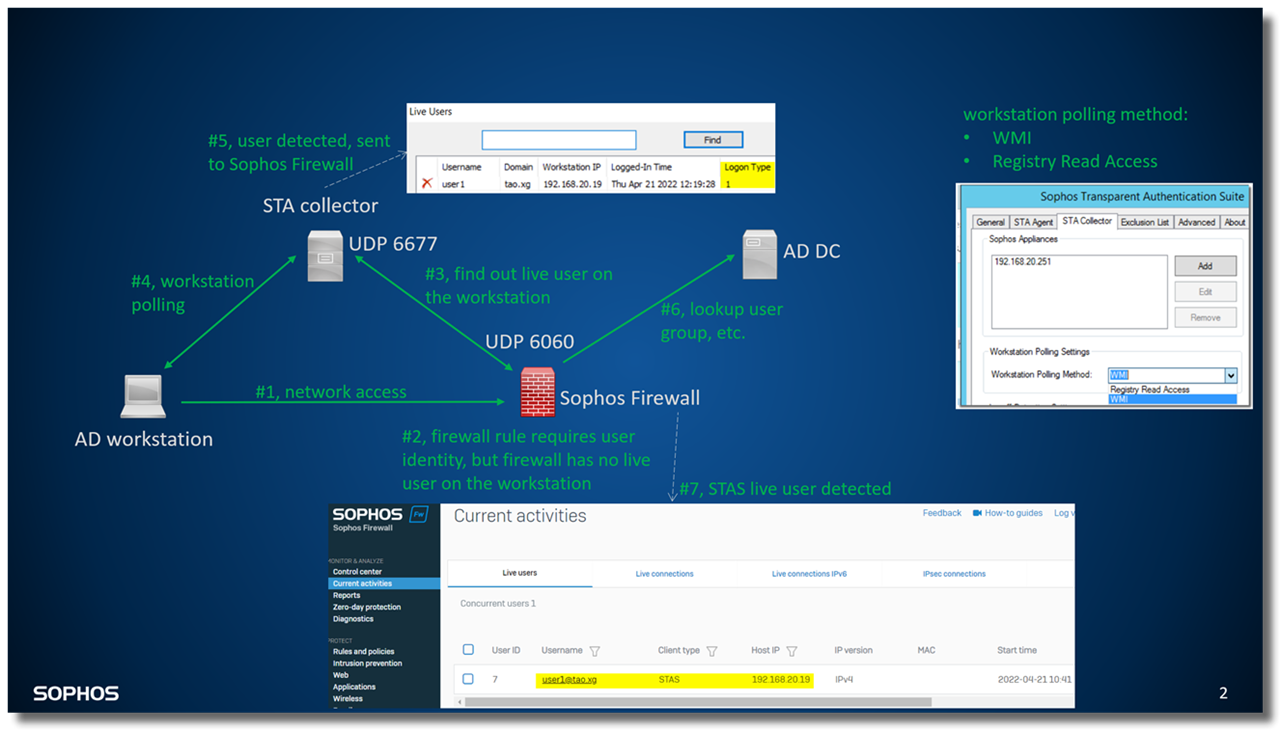
Task: Click the IP version column header
Action: point(853,650)
